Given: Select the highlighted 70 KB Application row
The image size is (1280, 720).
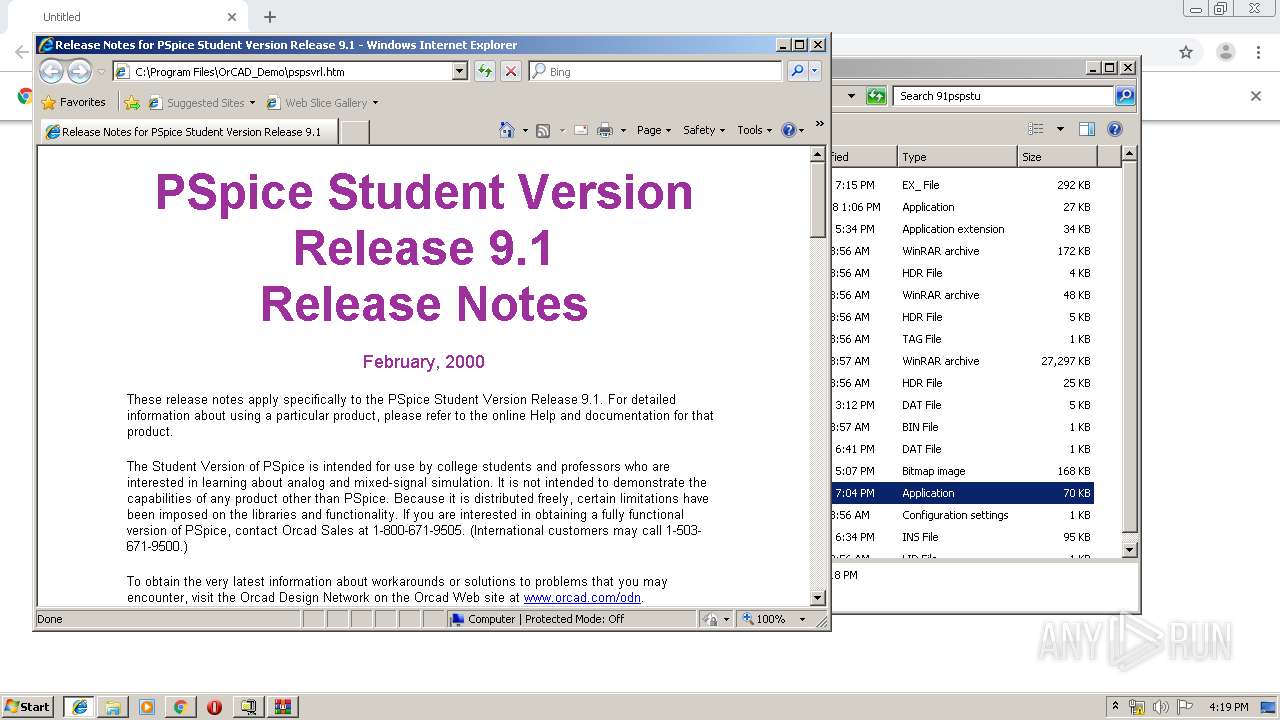Looking at the screenshot, I should tap(963, 493).
